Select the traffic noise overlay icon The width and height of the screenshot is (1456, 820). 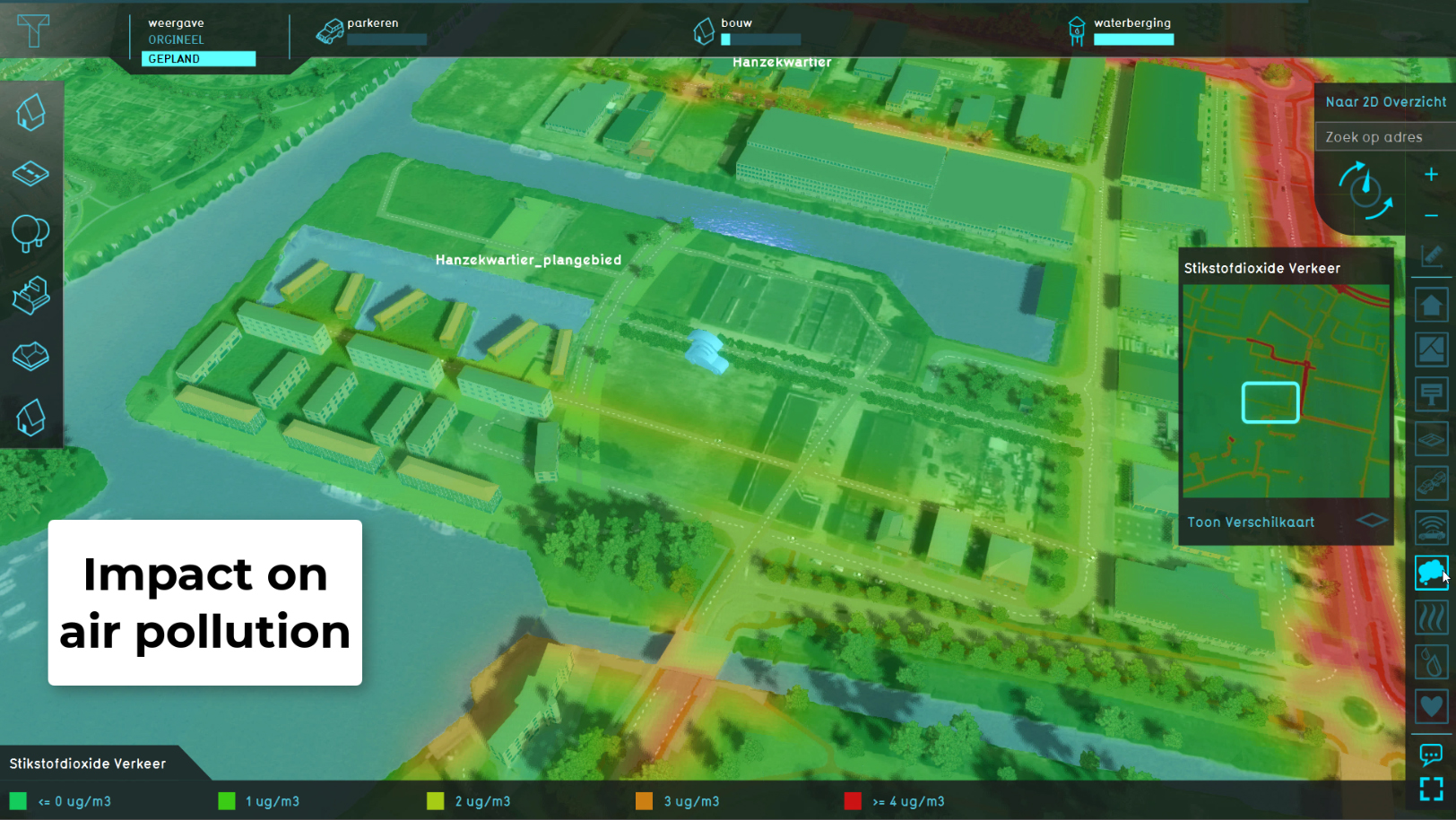click(x=1432, y=528)
